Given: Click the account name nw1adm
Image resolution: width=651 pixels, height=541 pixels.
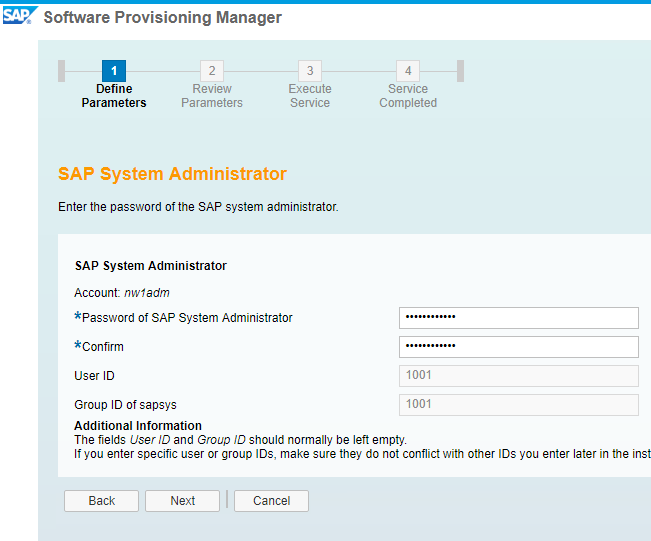Looking at the screenshot, I should 147,293.
